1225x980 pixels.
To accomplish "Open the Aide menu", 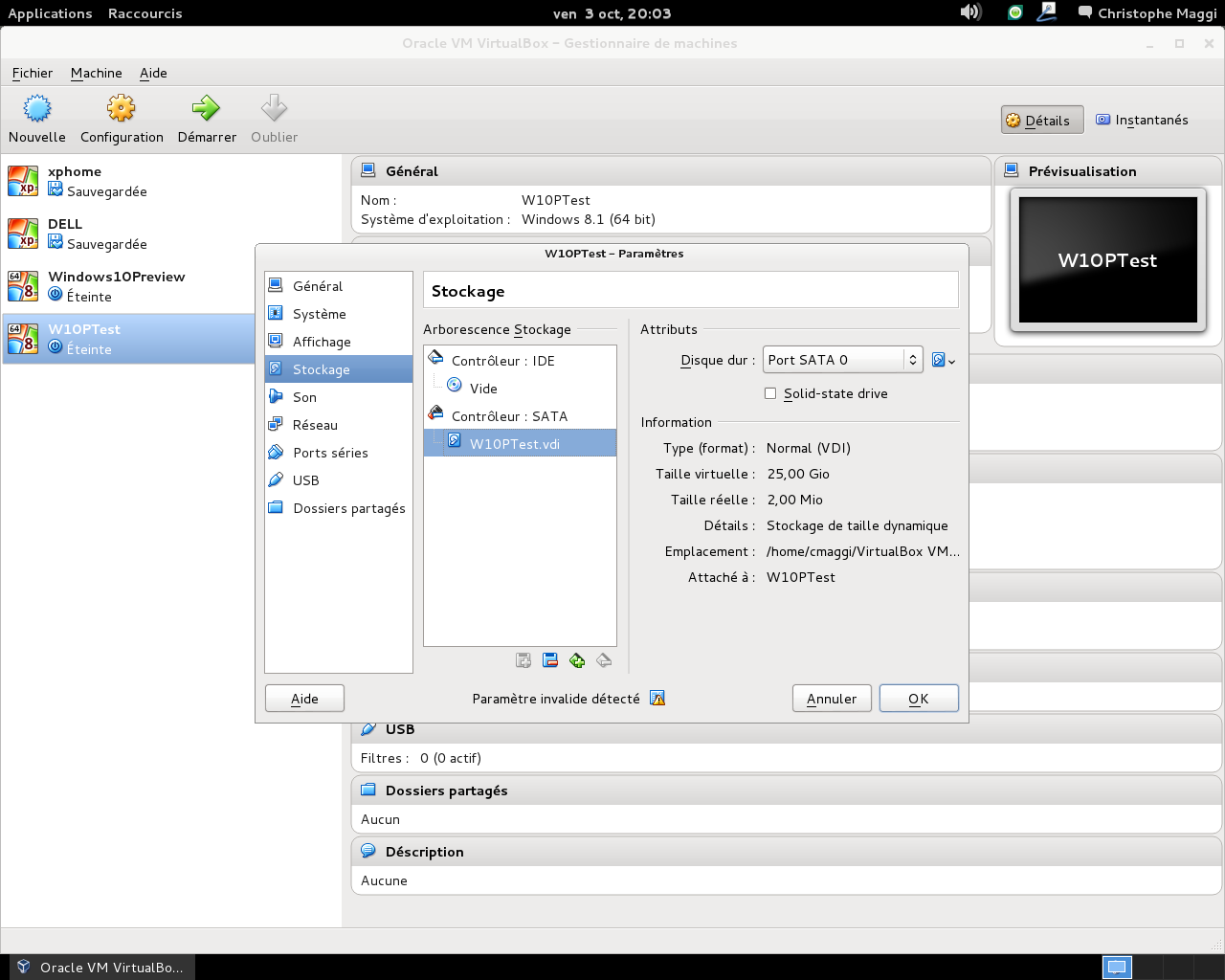I will click(x=153, y=73).
